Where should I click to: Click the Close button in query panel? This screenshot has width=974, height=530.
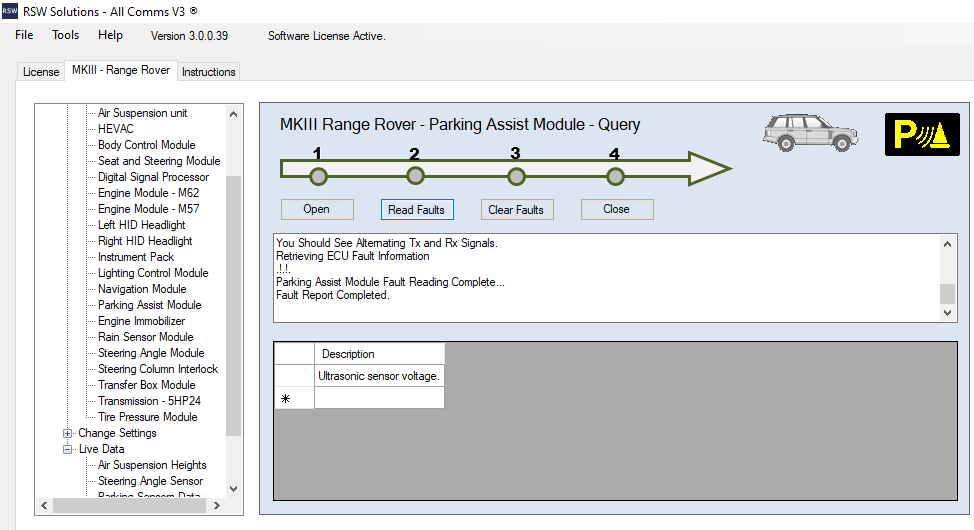point(617,209)
